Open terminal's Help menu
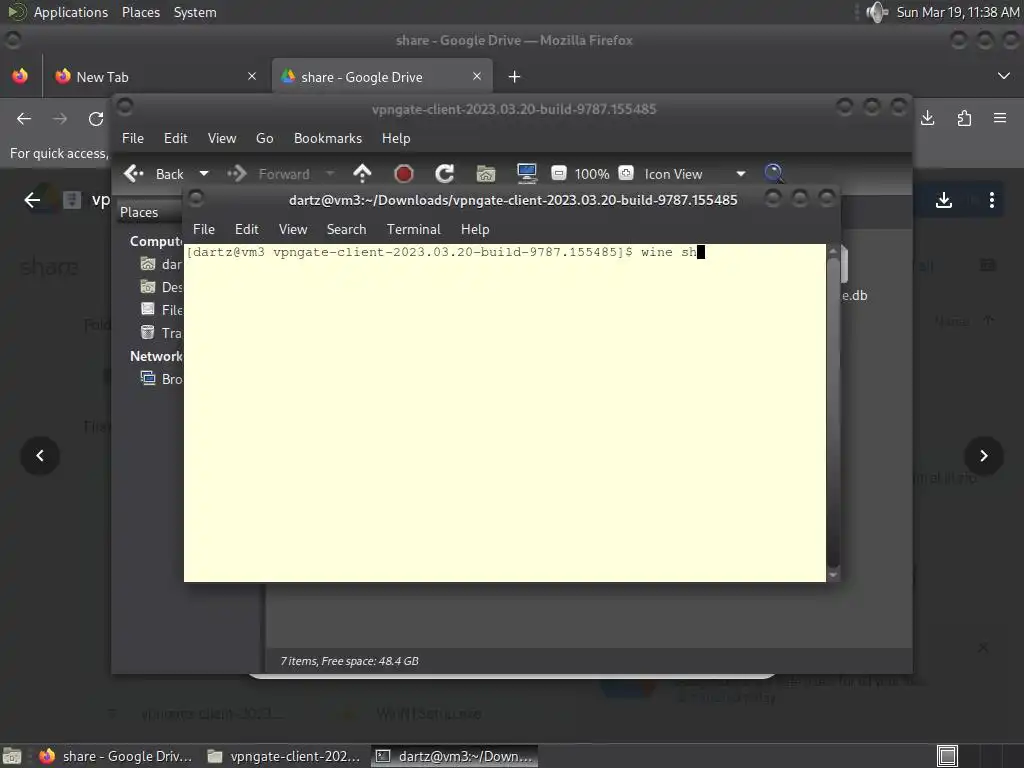This screenshot has width=1024, height=768. pyautogui.click(x=475, y=229)
